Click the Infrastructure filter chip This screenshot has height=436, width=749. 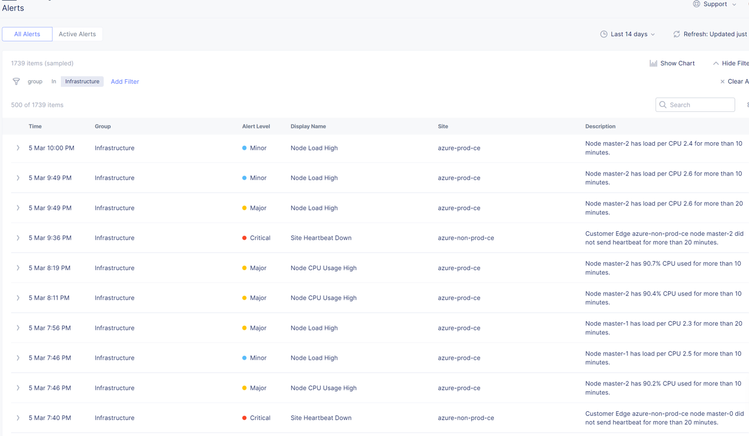coord(82,82)
